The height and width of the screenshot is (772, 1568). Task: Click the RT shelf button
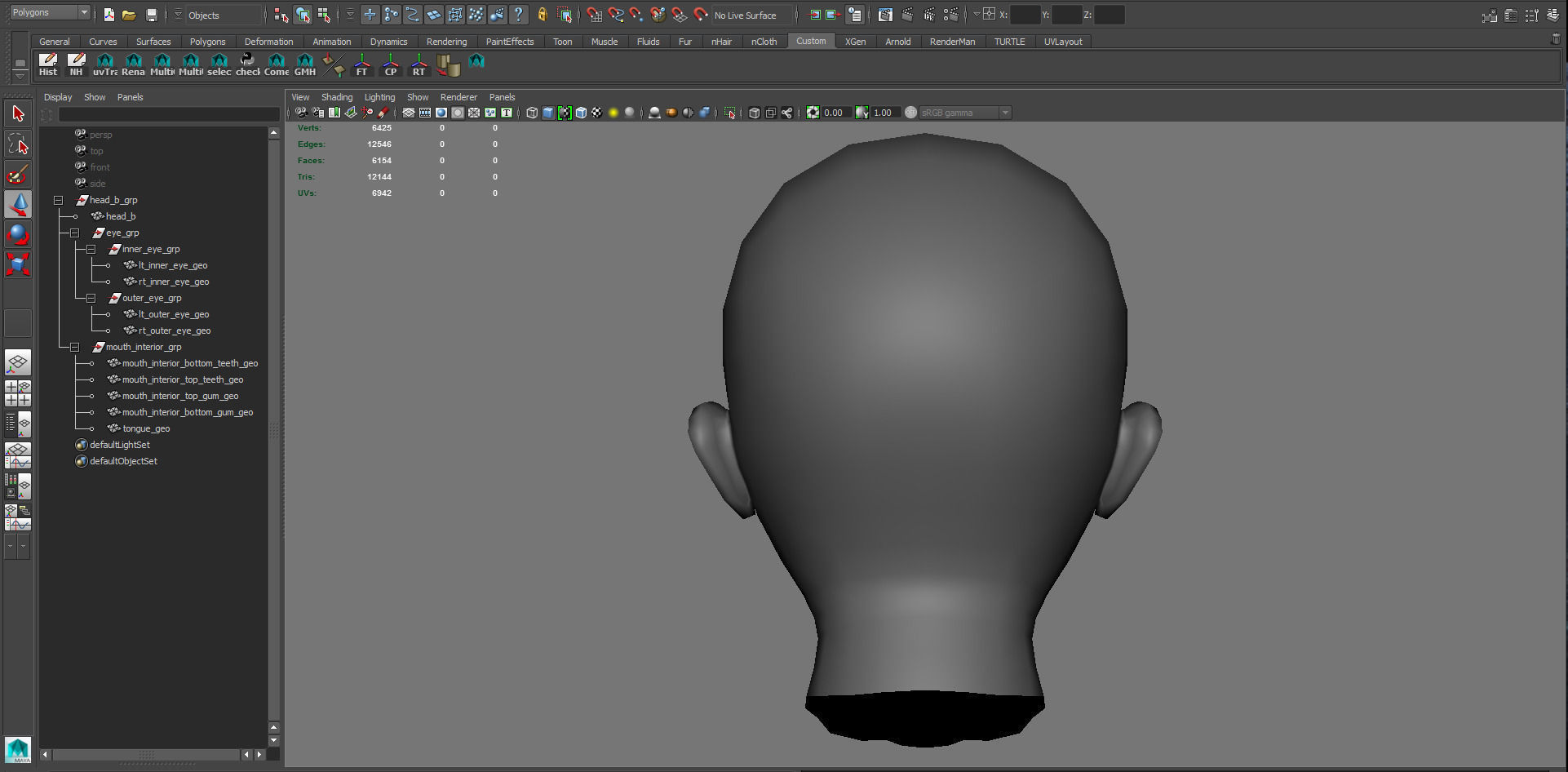[x=419, y=64]
